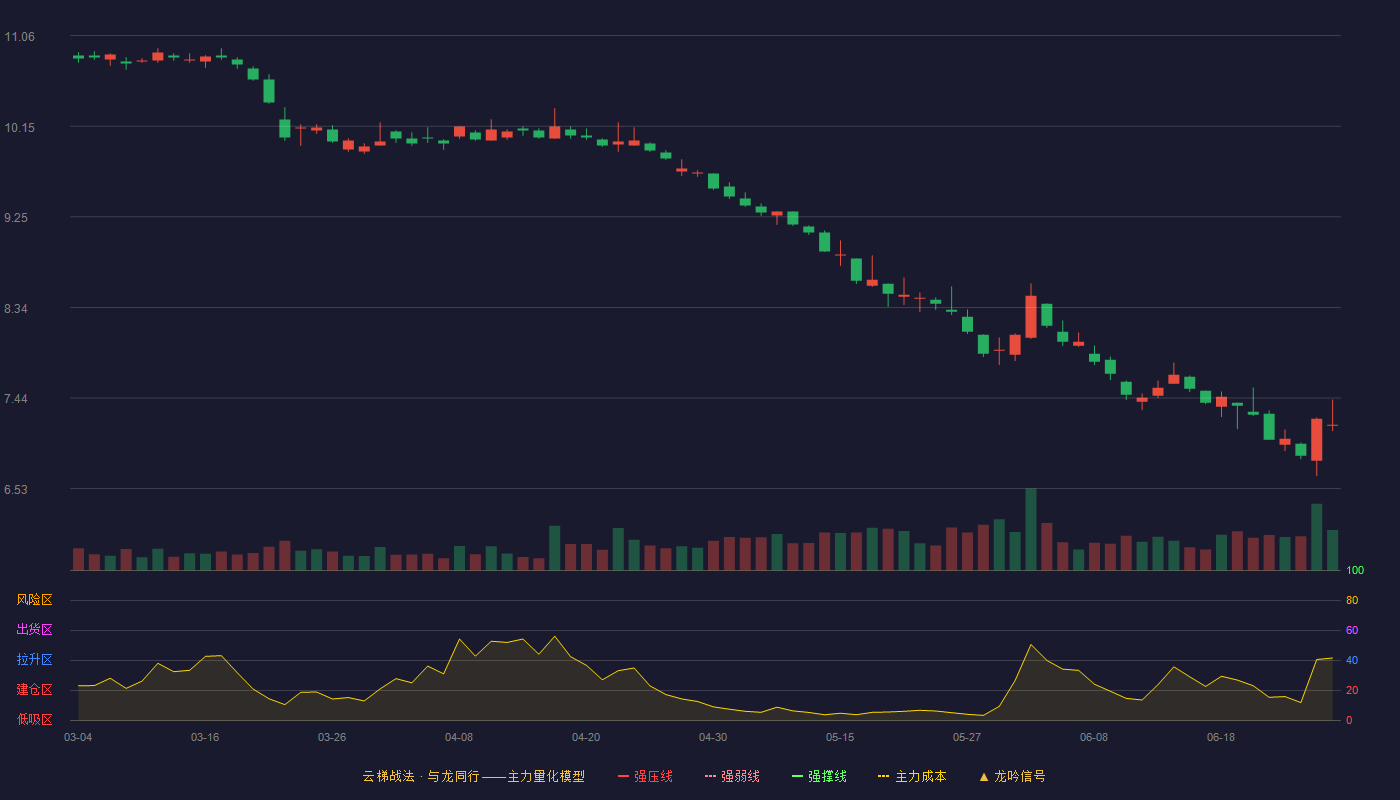Toggle the 云梯战法 主力量化模型 legend entry
1400x800 pixels.
coord(474,776)
